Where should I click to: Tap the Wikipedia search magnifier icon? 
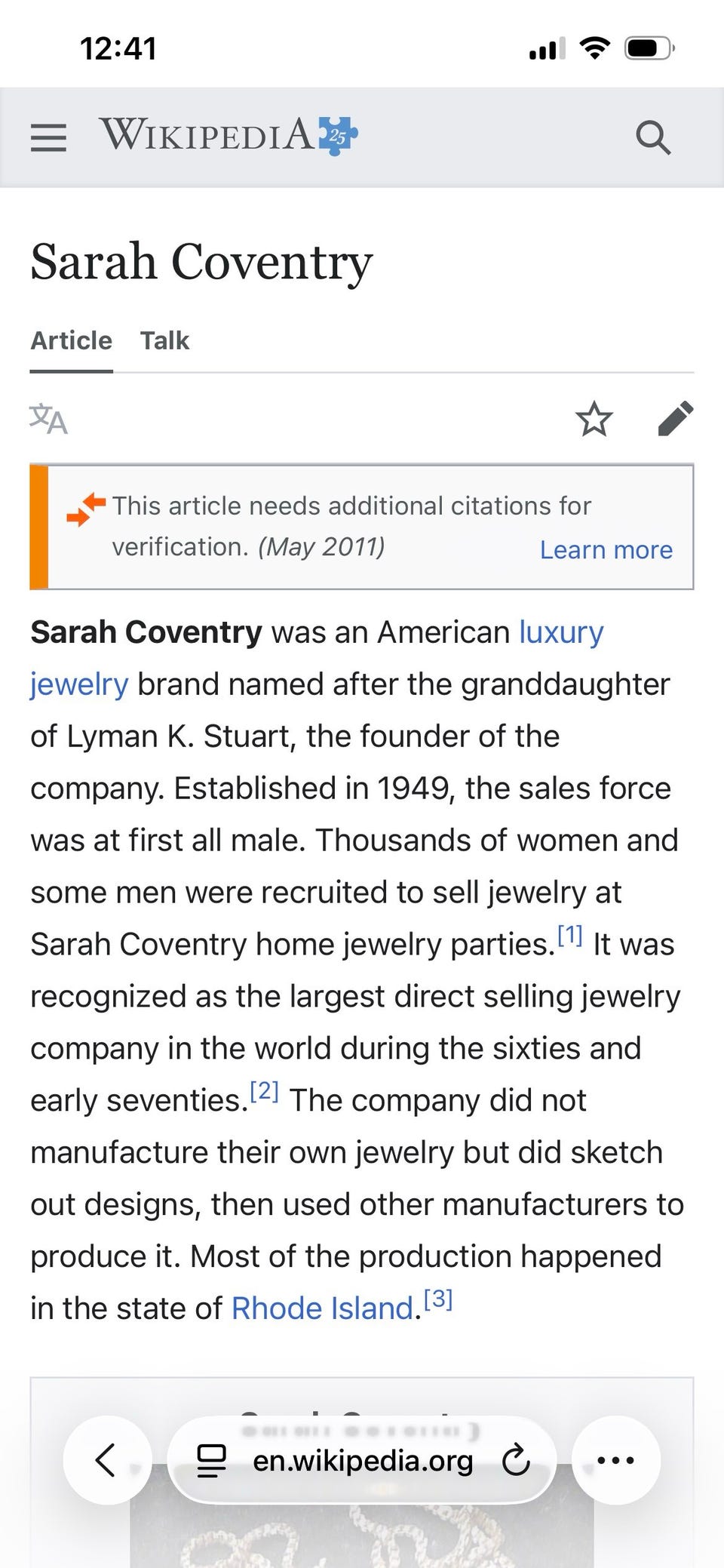coord(652,137)
